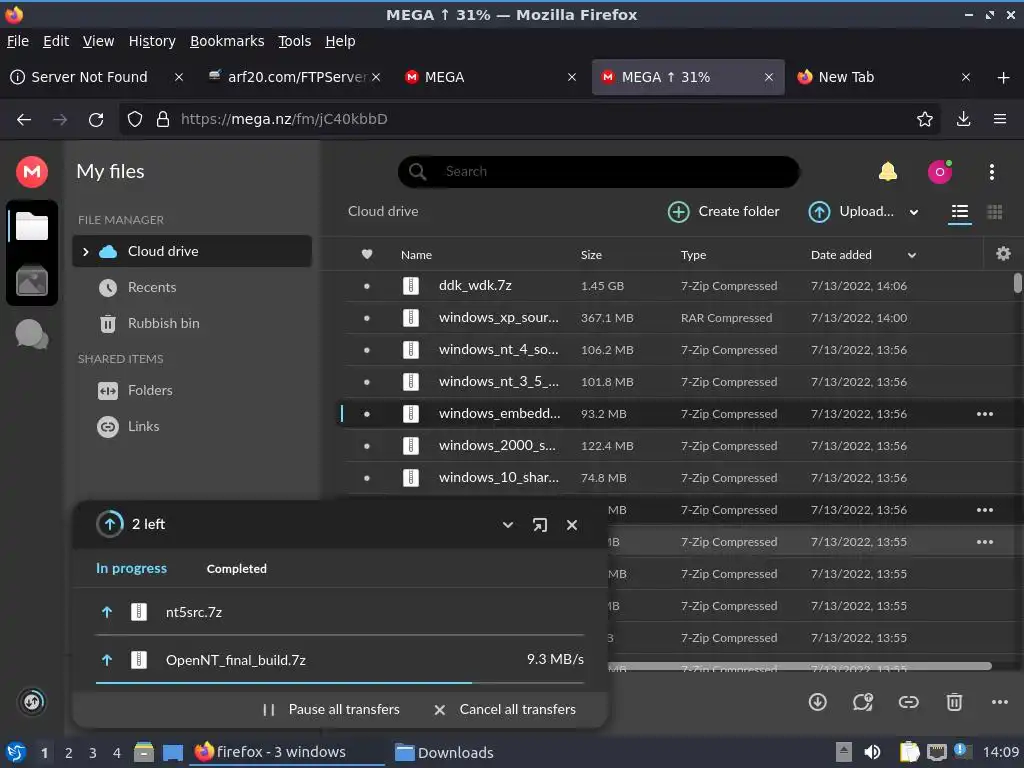Cancel all transfers

[x=505, y=709]
